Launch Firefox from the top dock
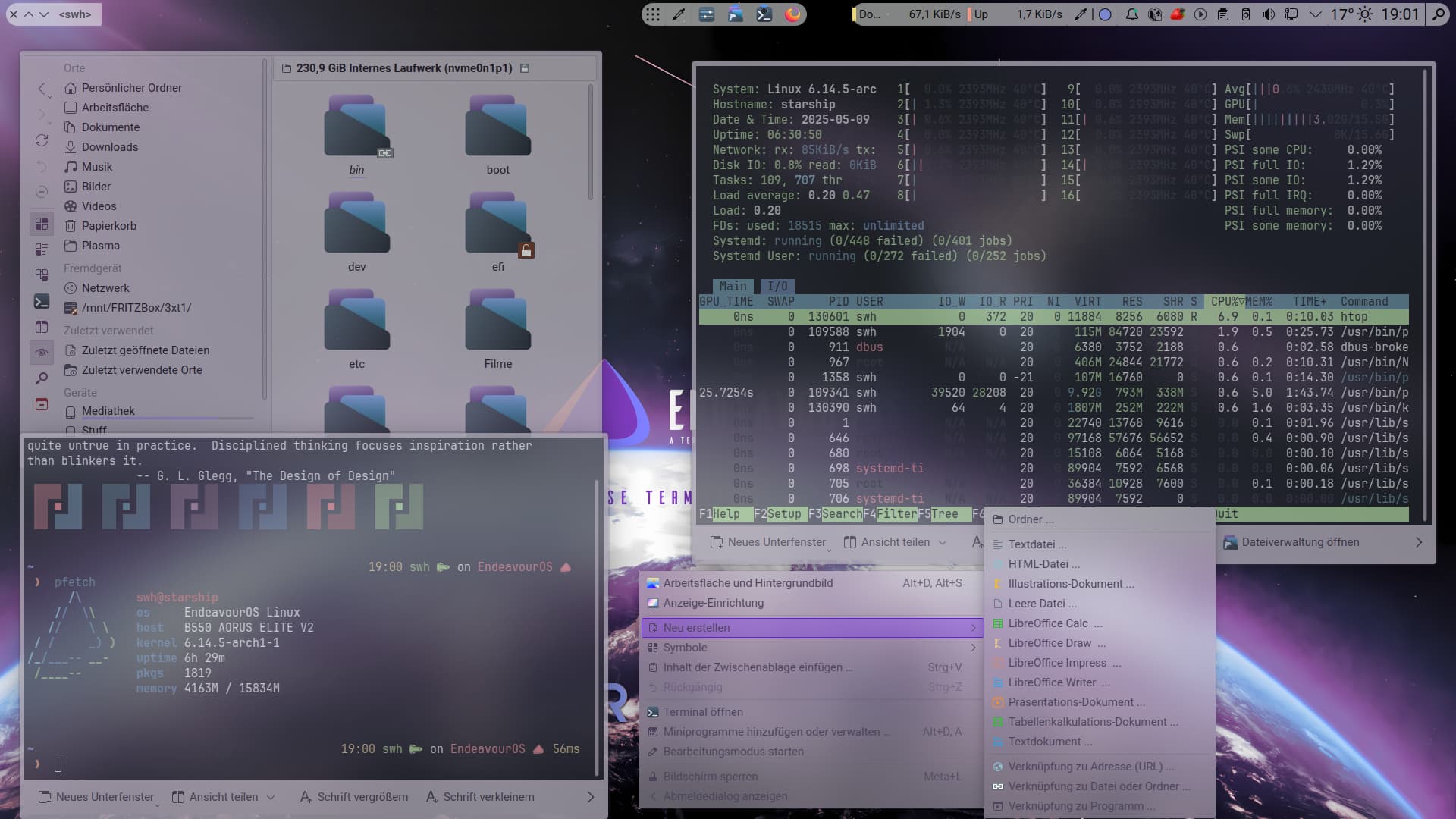Viewport: 1456px width, 819px height. (792, 14)
